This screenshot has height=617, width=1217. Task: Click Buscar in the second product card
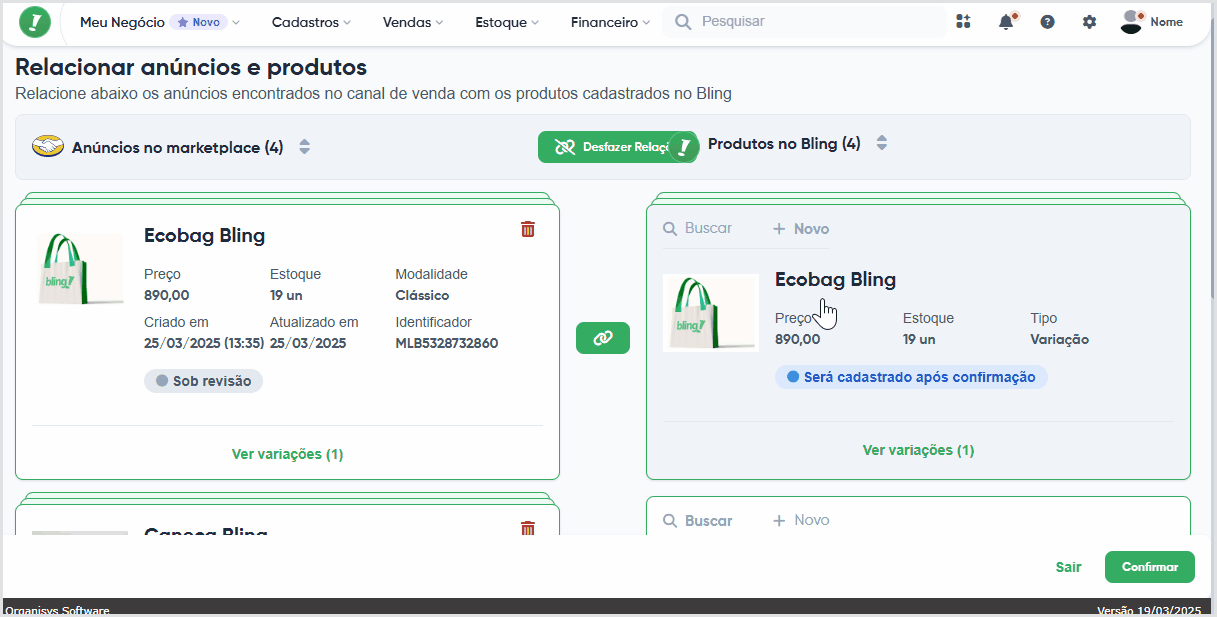[698, 520]
